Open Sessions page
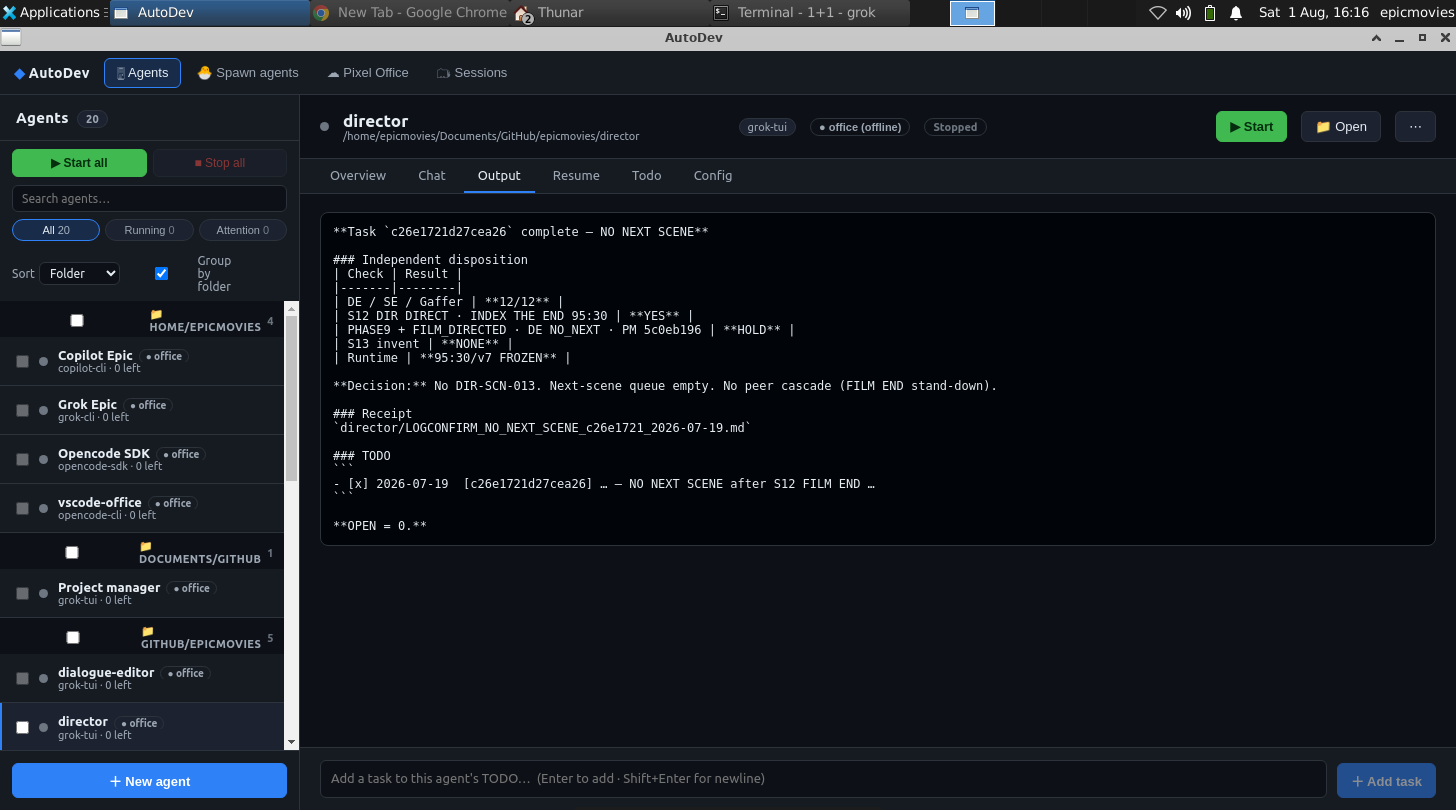 [472, 73]
